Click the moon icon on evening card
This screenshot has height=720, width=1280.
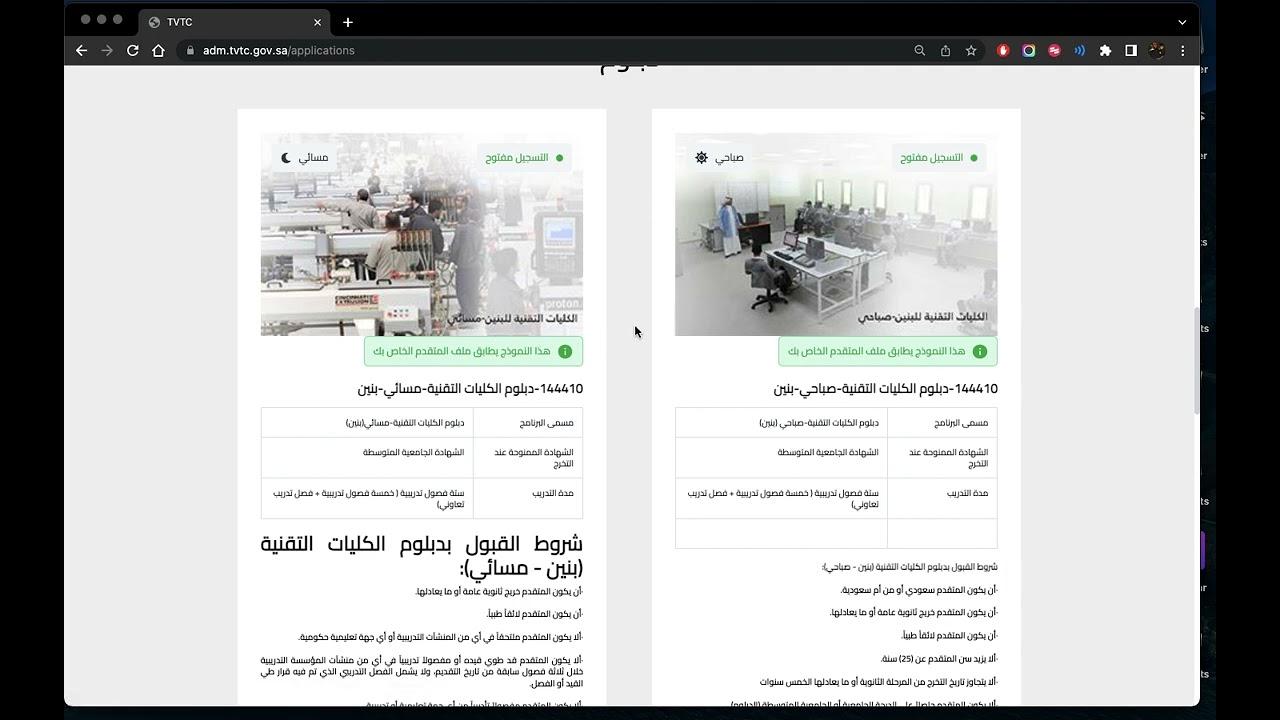coord(286,157)
